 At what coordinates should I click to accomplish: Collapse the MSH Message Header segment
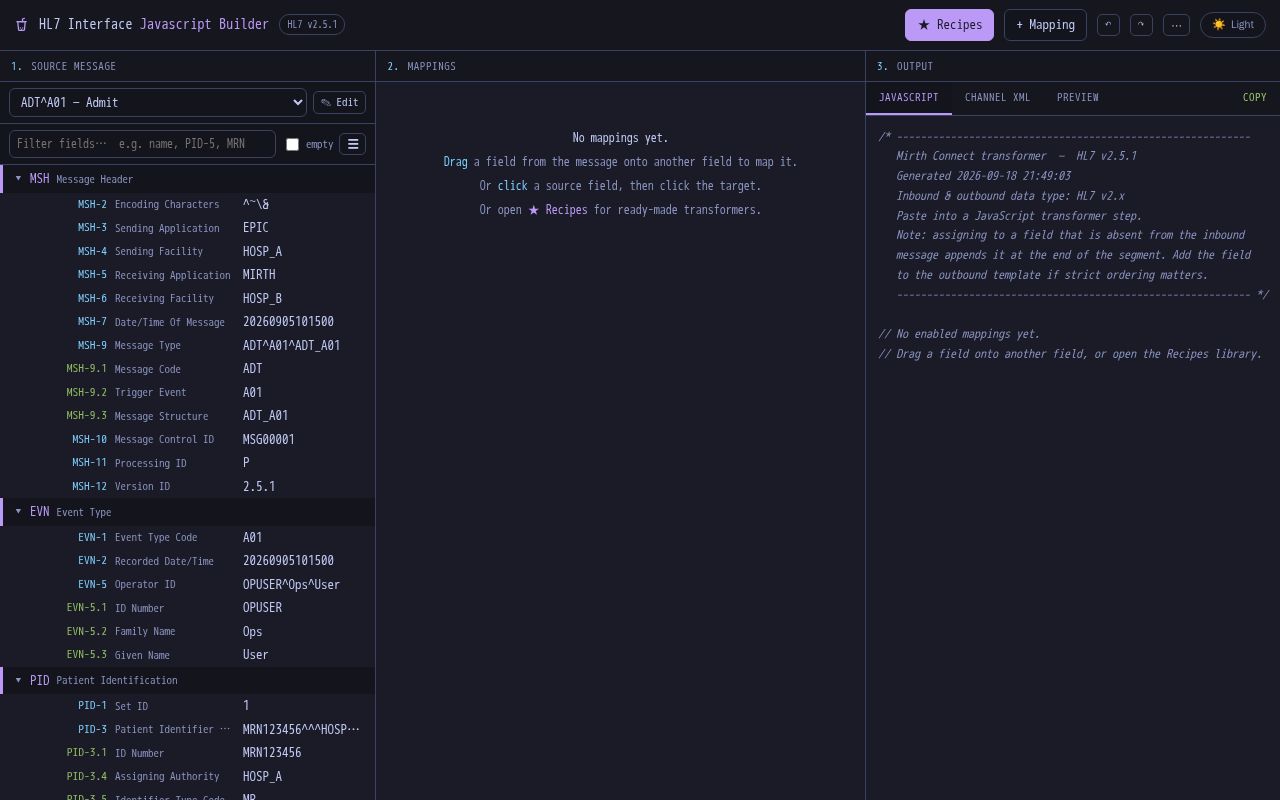pyautogui.click(x=187, y=179)
